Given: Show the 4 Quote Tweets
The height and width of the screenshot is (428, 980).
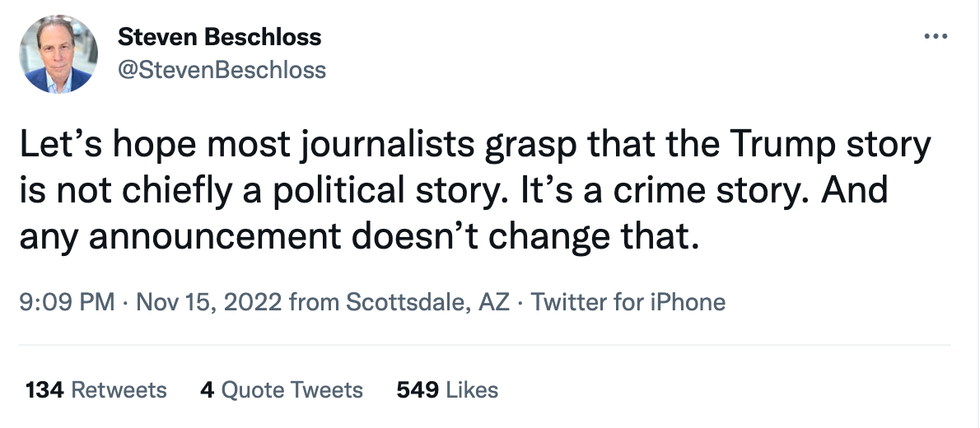Looking at the screenshot, I should [281, 389].
